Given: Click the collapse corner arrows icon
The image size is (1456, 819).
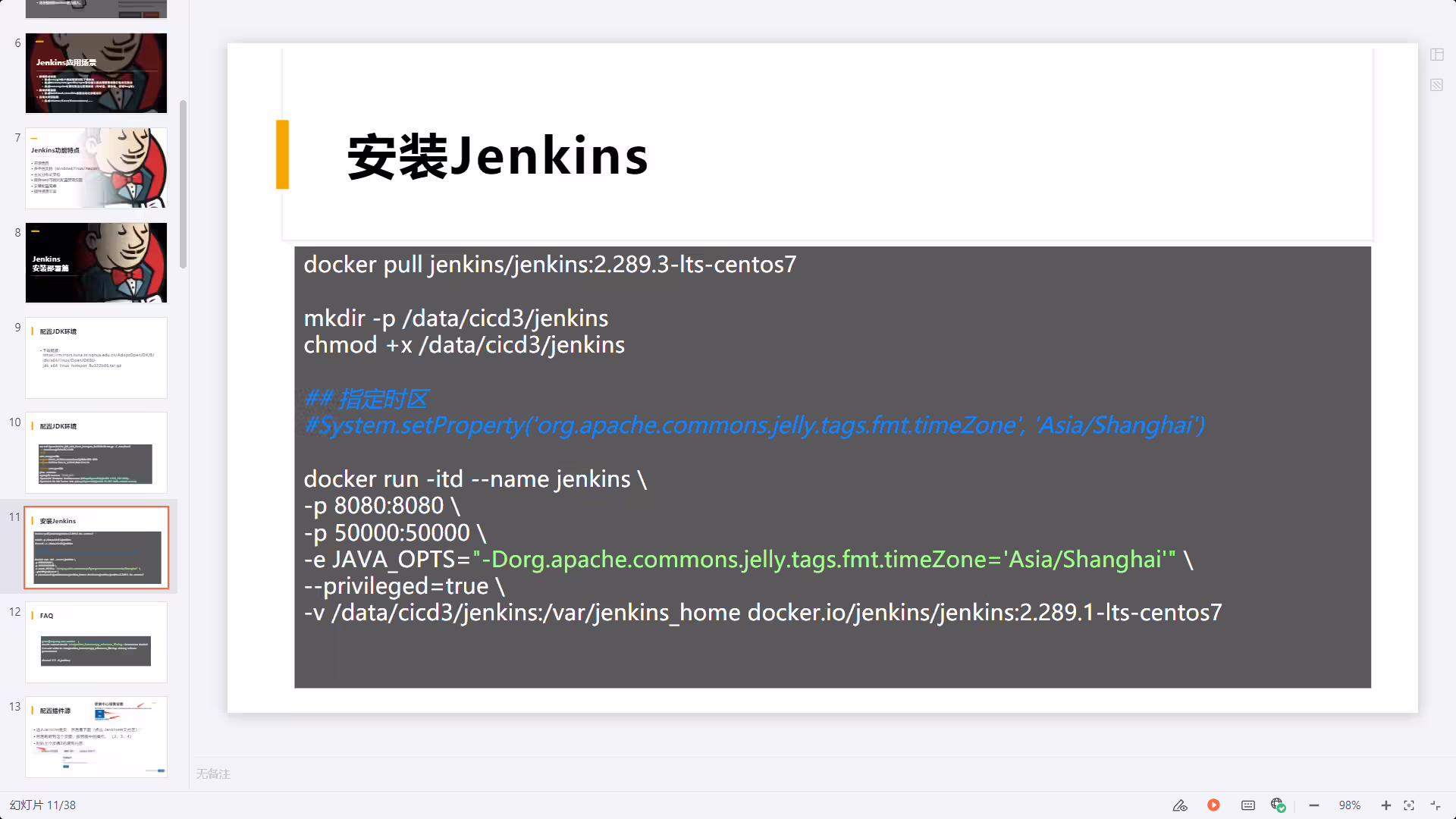Looking at the screenshot, I should click(x=1436, y=805).
